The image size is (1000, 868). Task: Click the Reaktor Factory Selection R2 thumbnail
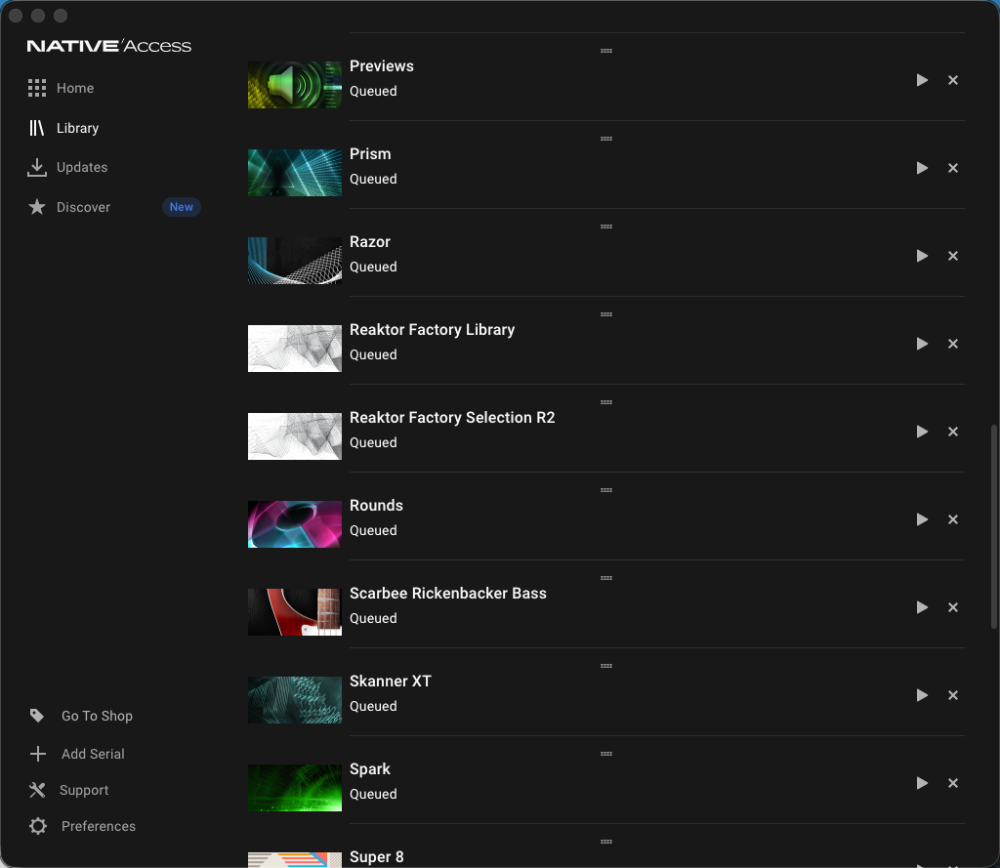[295, 437]
